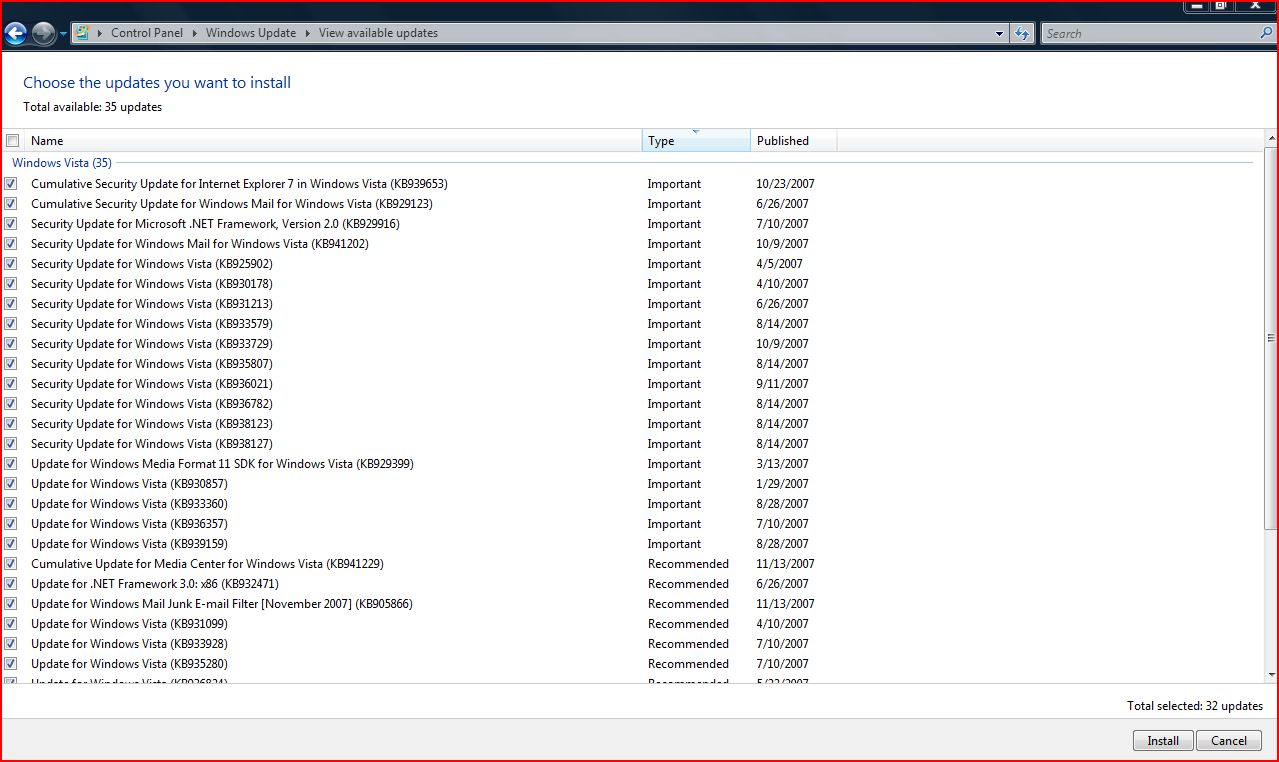The image size is (1279, 762).
Task: Click the scrollbar down arrow of update list
Action: 1272,675
